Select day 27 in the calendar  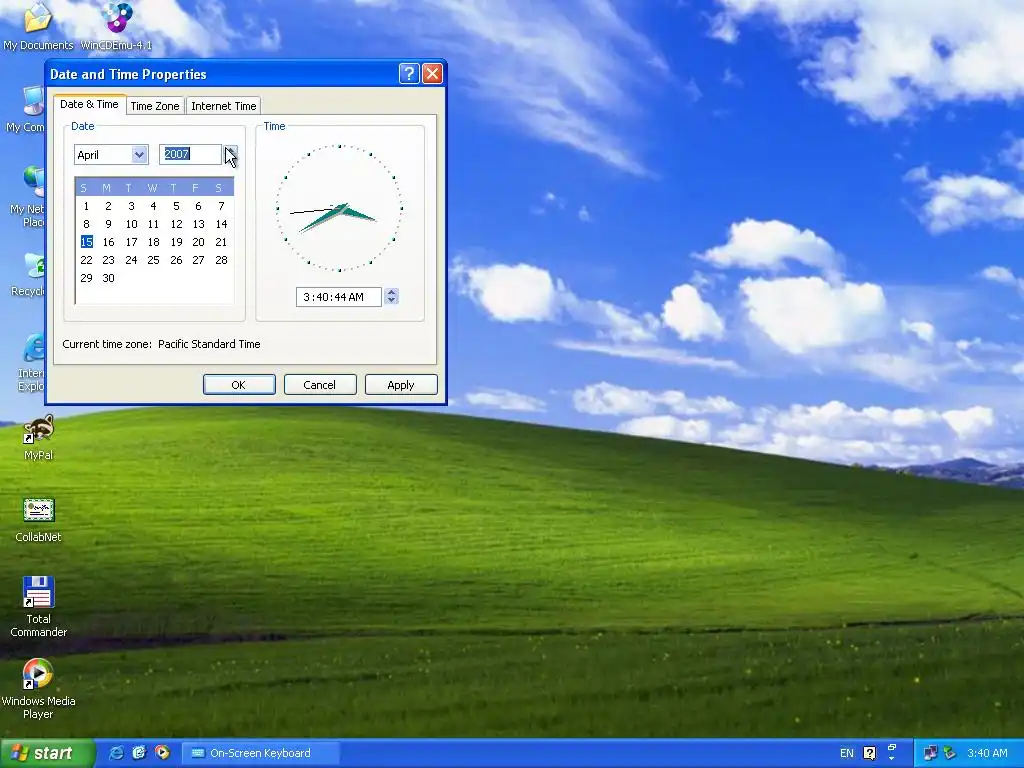tap(199, 260)
